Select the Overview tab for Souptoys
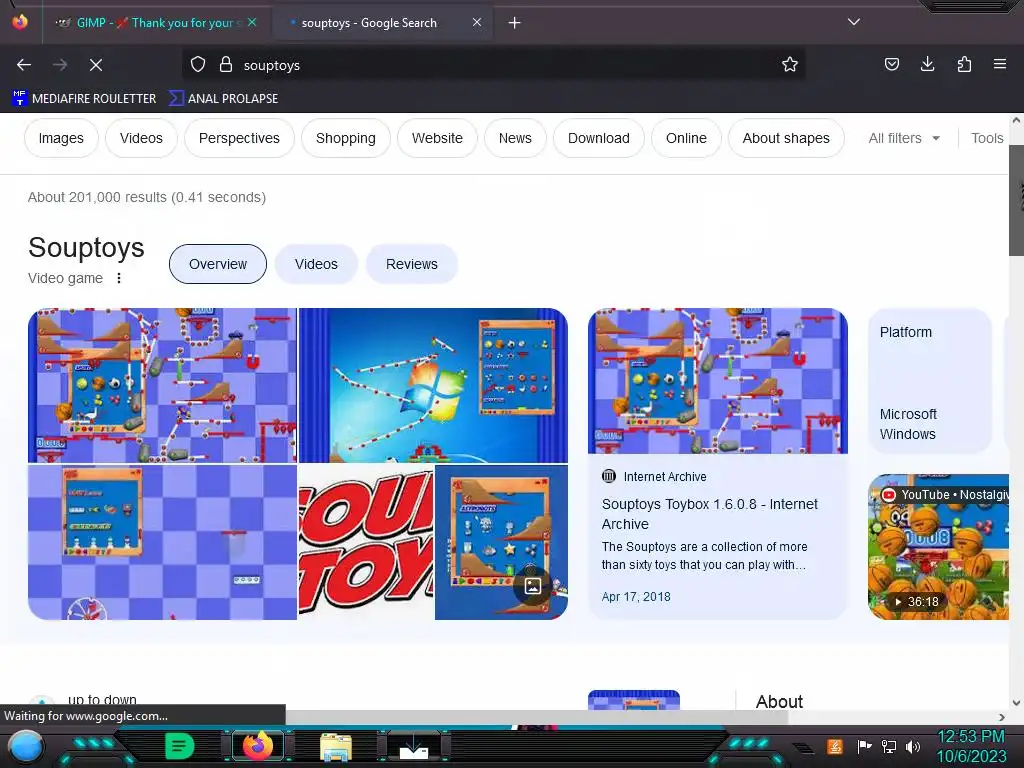This screenshot has height=768, width=1024. pyautogui.click(x=217, y=264)
